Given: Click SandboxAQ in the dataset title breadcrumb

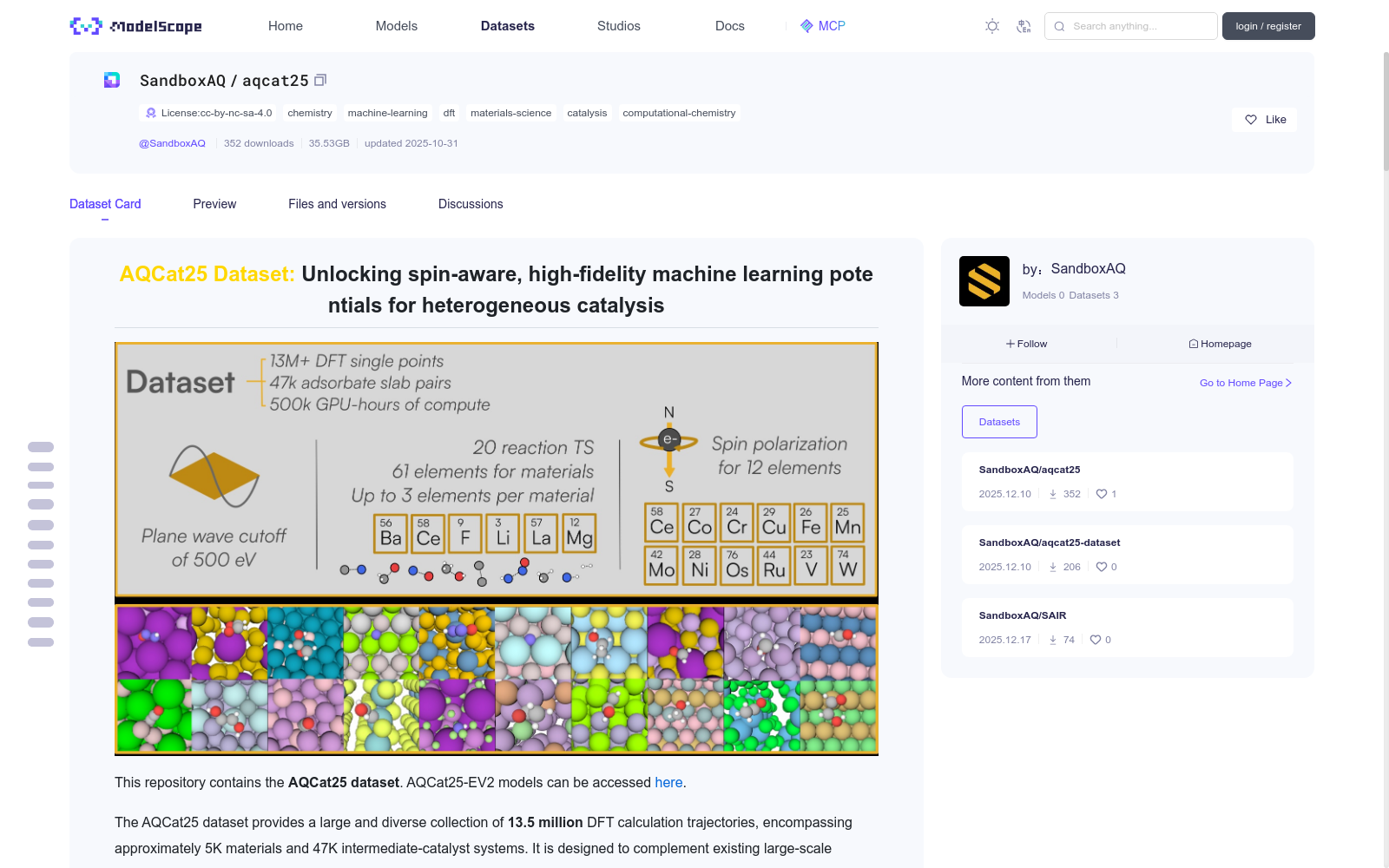Looking at the screenshot, I should [182, 81].
